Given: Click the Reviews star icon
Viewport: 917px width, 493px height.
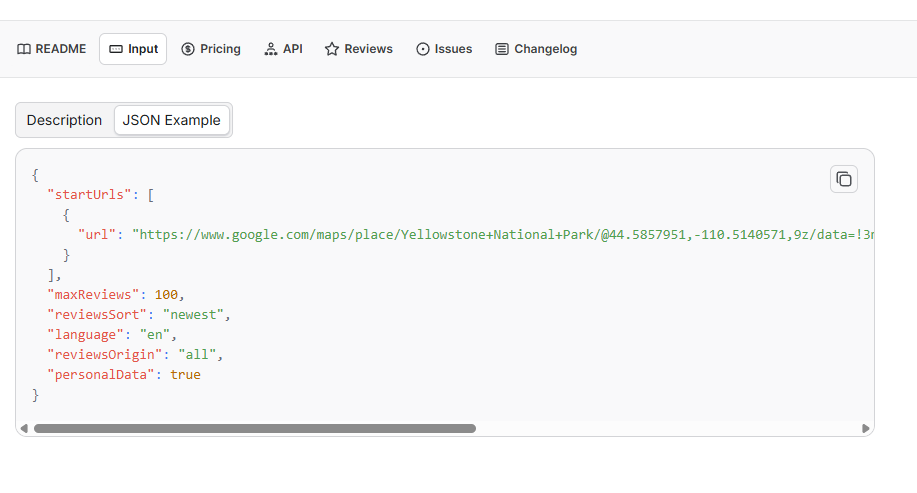Looking at the screenshot, I should coord(332,49).
